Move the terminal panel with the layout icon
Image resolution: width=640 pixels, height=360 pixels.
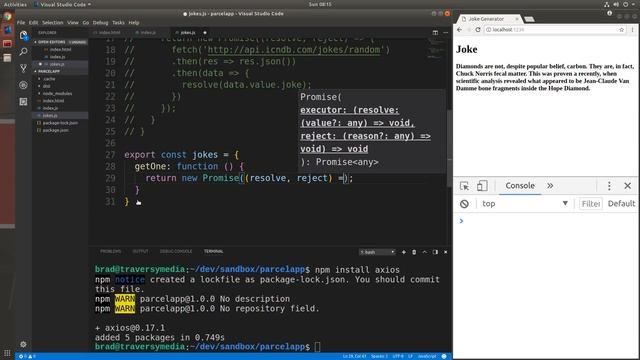[x=435, y=252]
